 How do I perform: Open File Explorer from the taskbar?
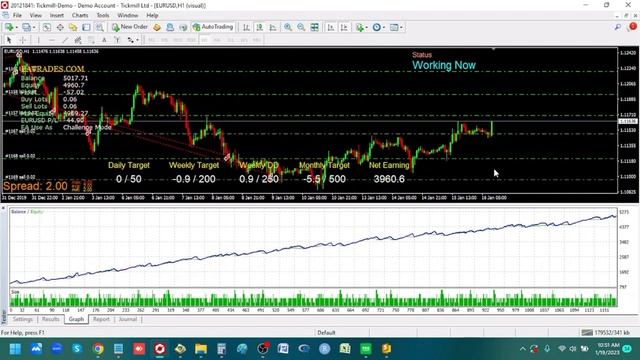[201, 349]
